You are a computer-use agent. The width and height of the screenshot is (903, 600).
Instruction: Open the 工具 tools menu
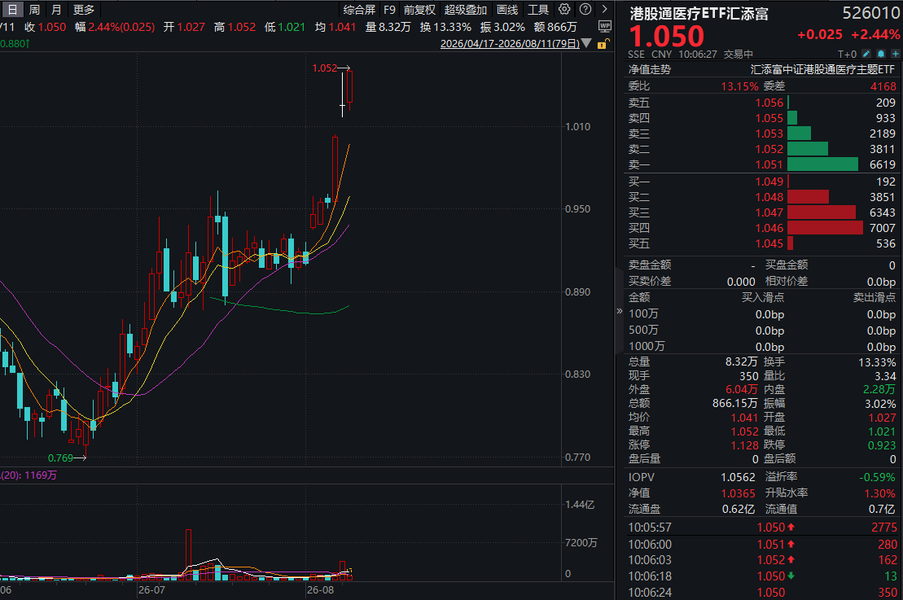538,10
